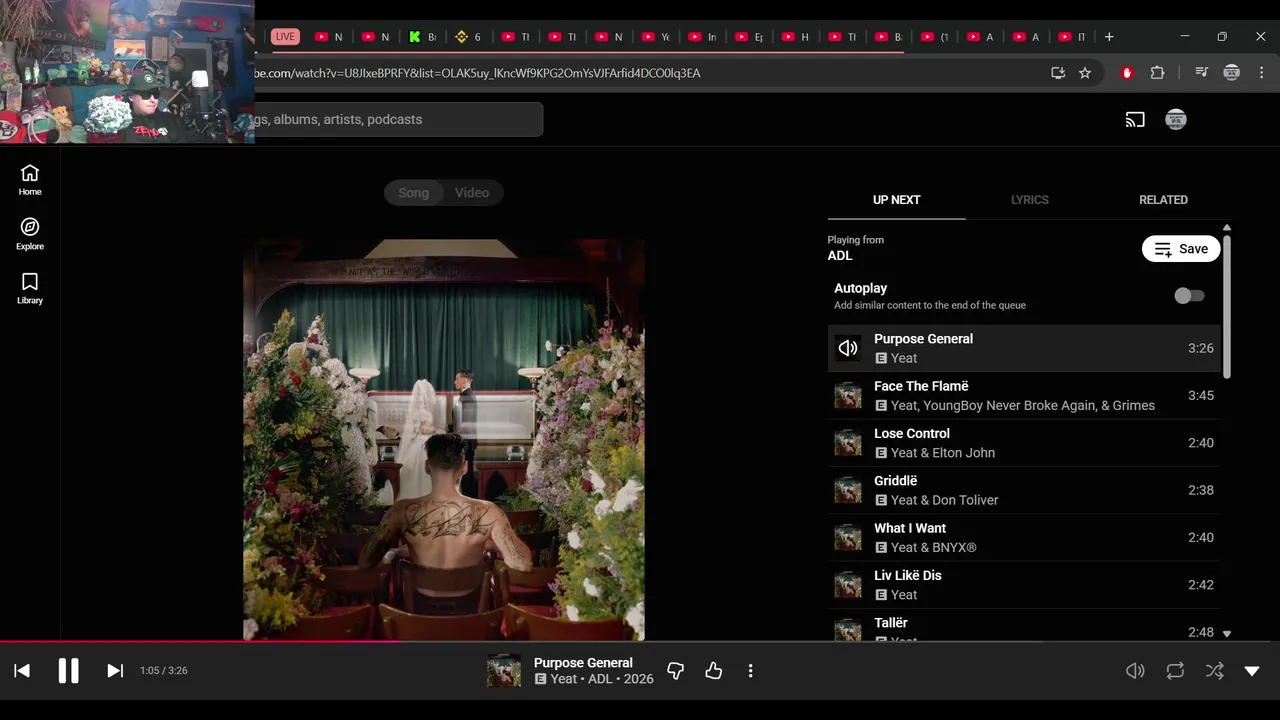Image resolution: width=1280 pixels, height=720 pixels.
Task: Click the large album artwork
Action: 444,439
